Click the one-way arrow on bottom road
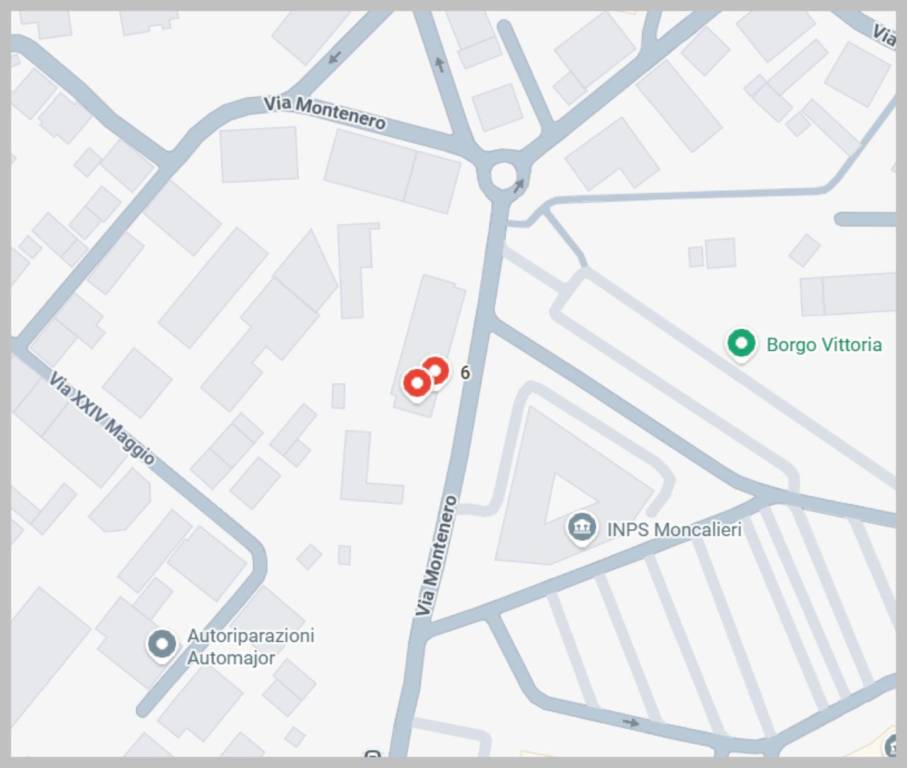The image size is (907, 768). pos(631,722)
